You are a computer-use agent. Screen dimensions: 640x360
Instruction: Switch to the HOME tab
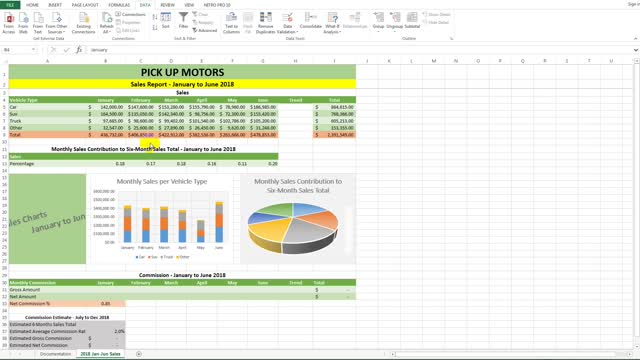(32, 5)
